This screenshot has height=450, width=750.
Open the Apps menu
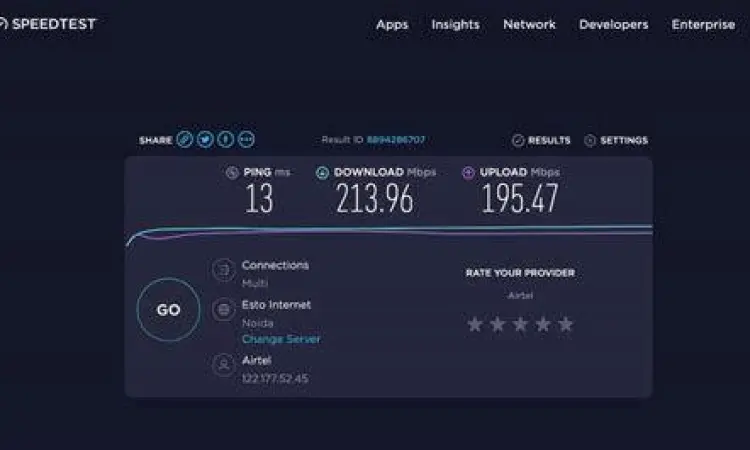click(392, 25)
